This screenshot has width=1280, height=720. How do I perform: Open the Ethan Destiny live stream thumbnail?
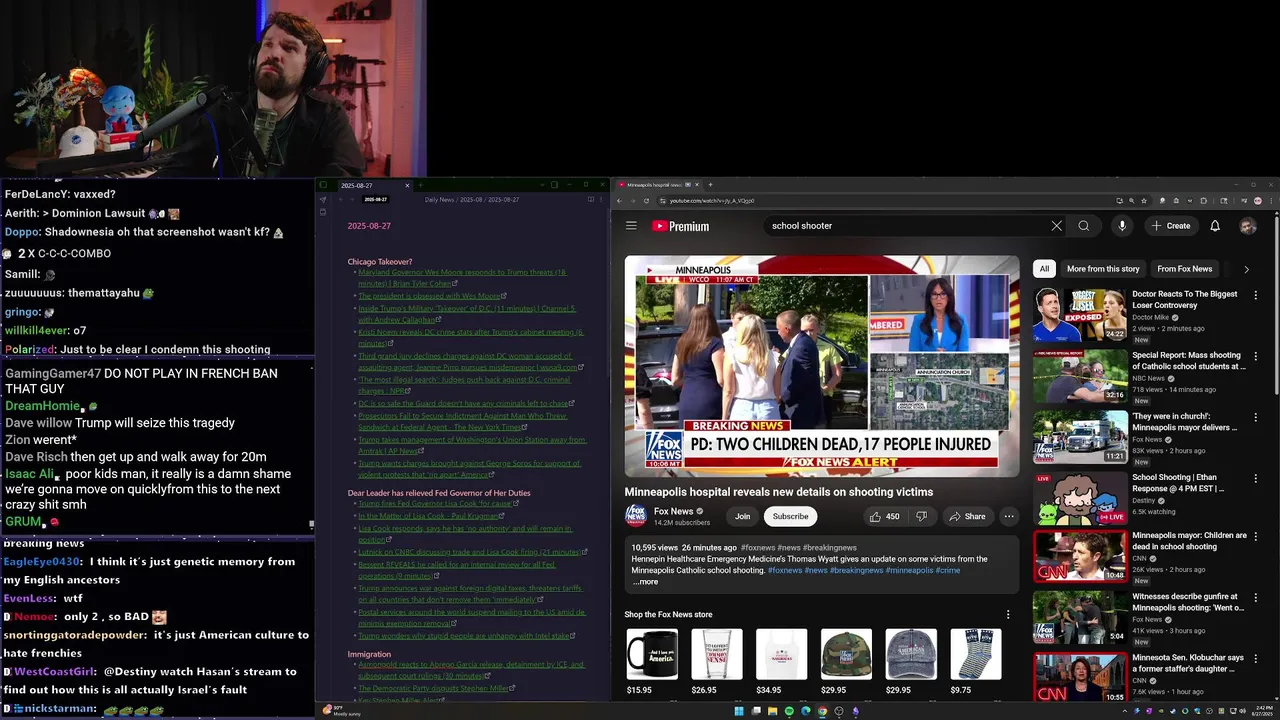[1080, 498]
